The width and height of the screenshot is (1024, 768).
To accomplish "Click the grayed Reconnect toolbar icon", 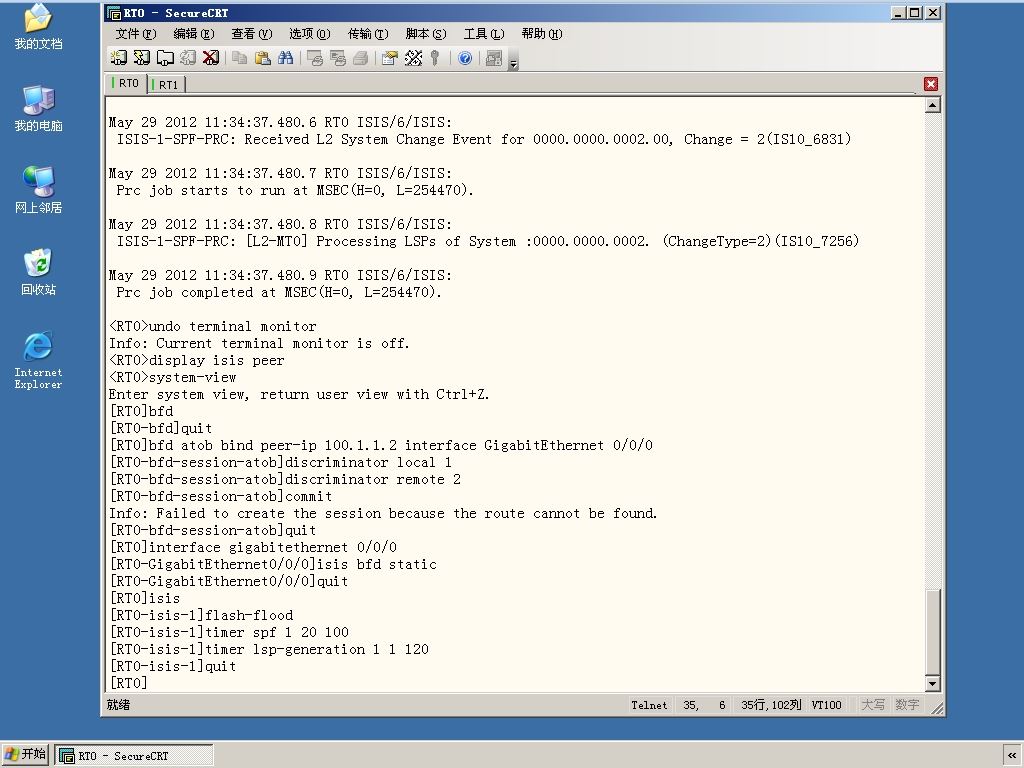I will pos(187,58).
